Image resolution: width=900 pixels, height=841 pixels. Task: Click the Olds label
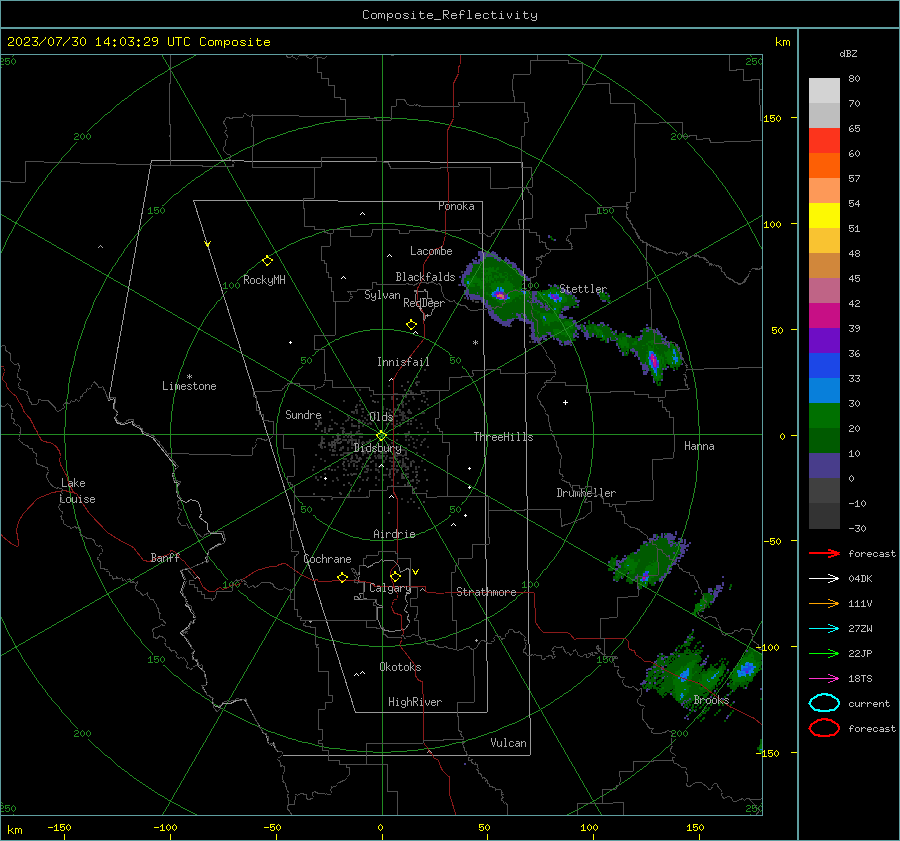[381, 417]
